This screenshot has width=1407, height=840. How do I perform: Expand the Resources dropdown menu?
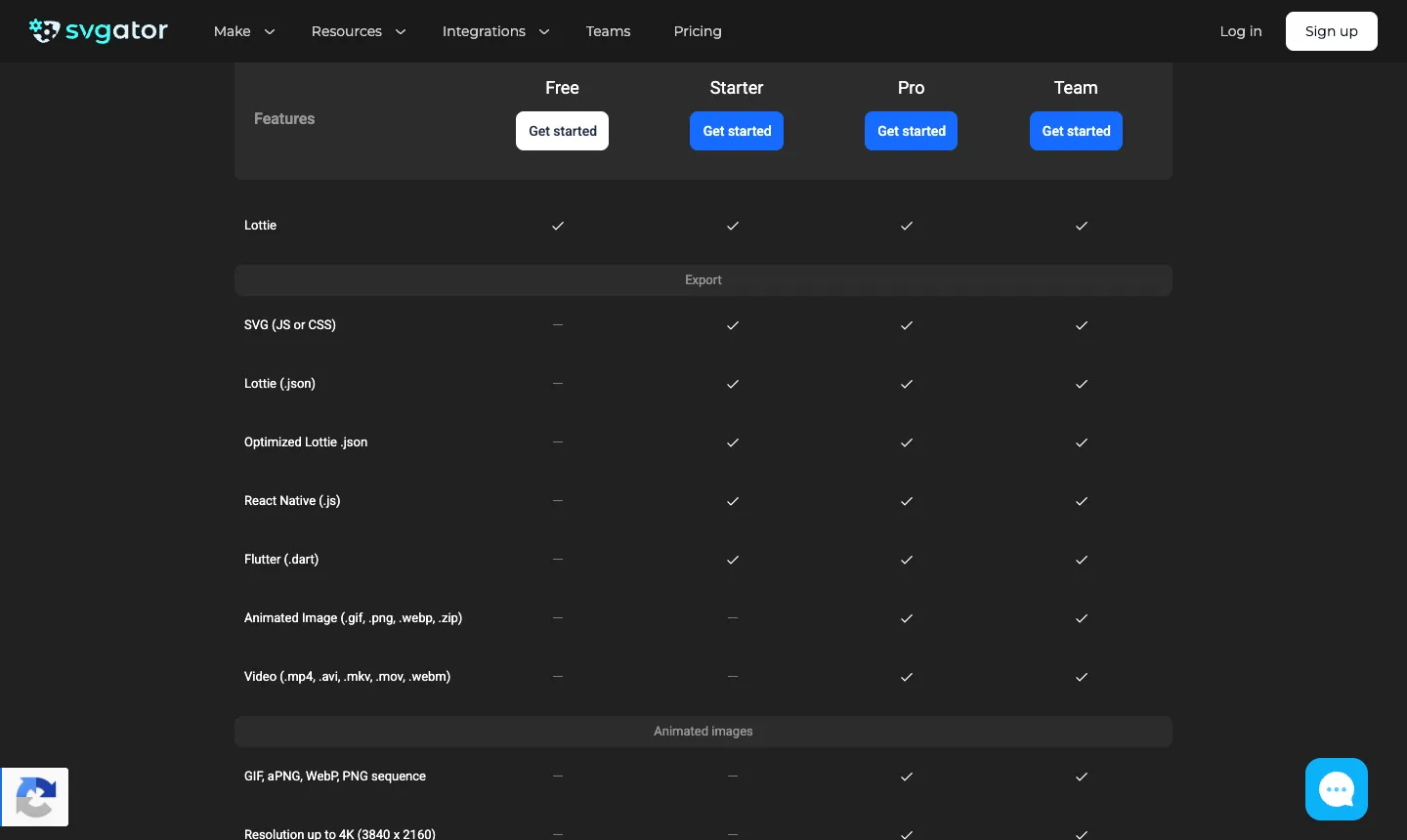click(x=359, y=31)
